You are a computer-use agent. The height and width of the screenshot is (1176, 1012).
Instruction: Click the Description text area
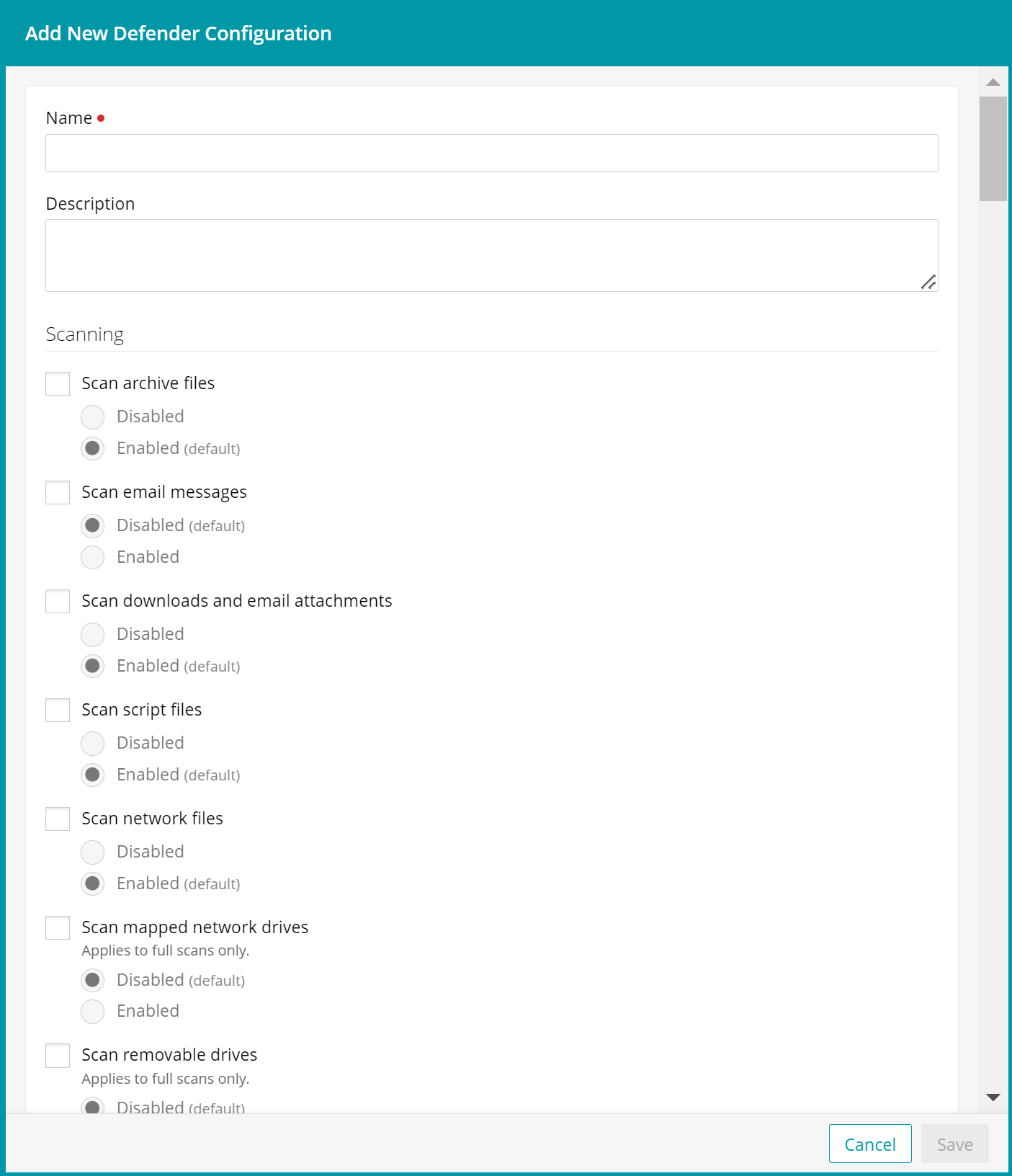pyautogui.click(x=491, y=255)
